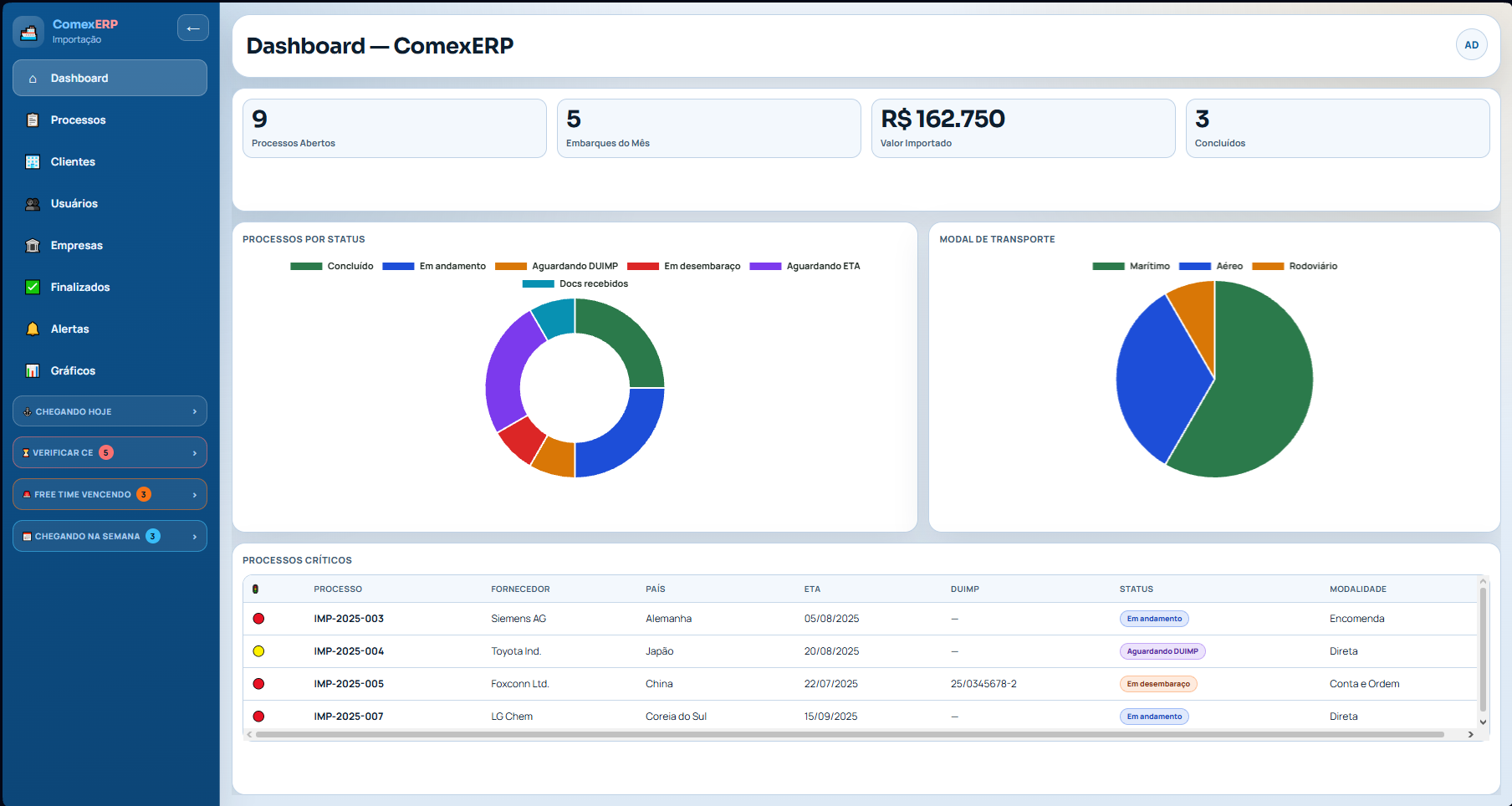Toggle Rodoviário legend color swatch
This screenshot has height=806, width=1512.
click(1268, 267)
